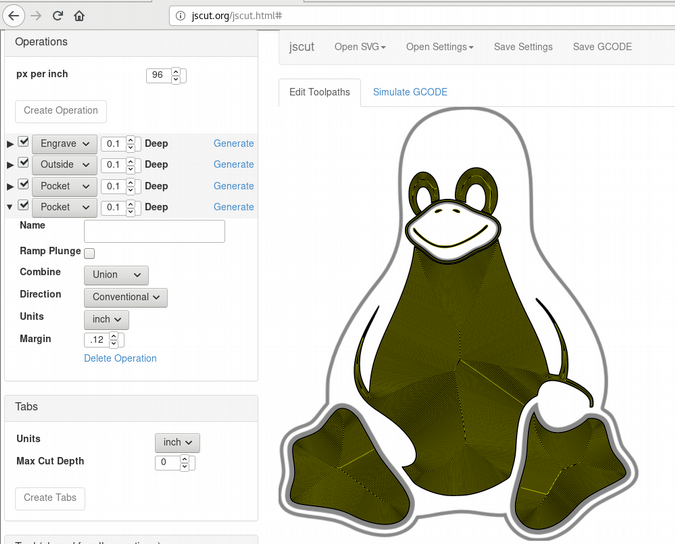Decrease px per inch with the down stepper
675x544 pixels.
click(x=176, y=80)
